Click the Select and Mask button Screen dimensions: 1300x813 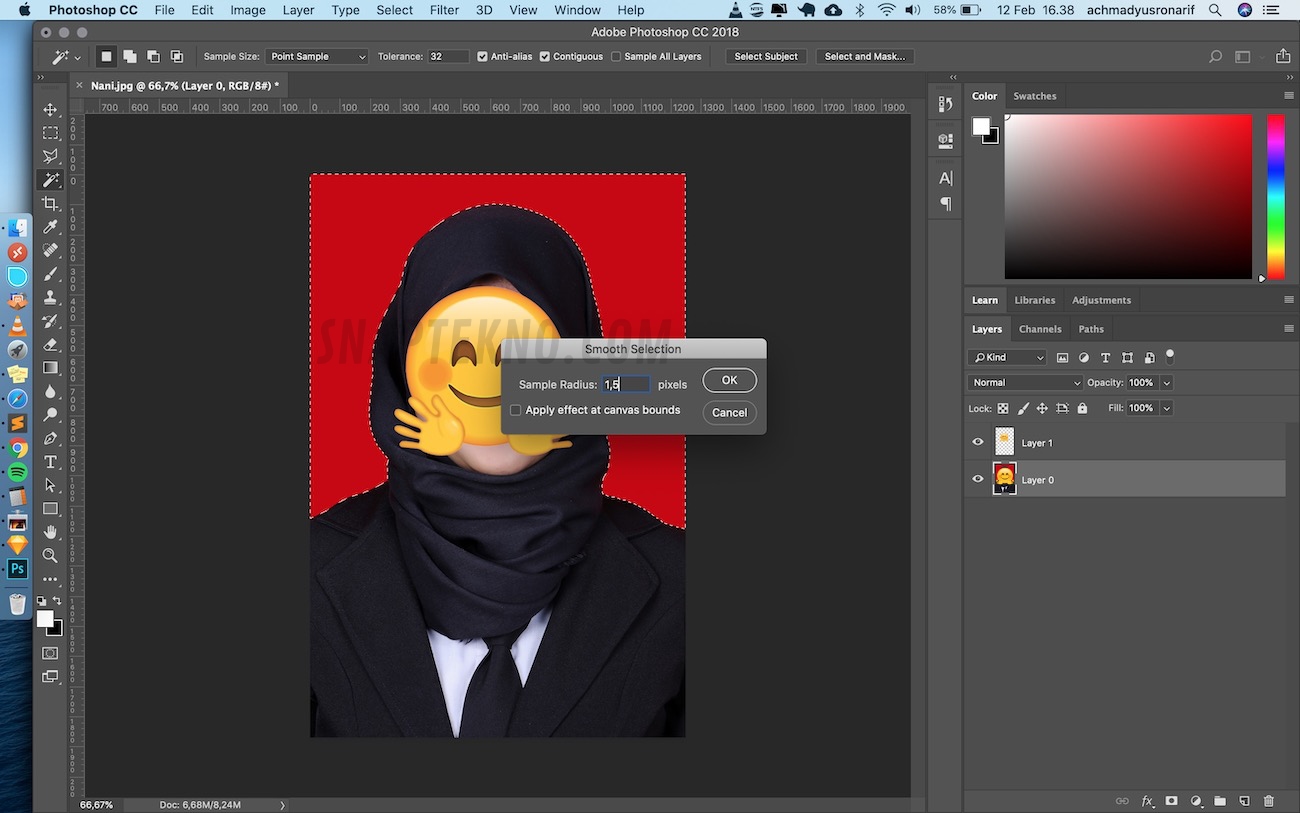(865, 57)
